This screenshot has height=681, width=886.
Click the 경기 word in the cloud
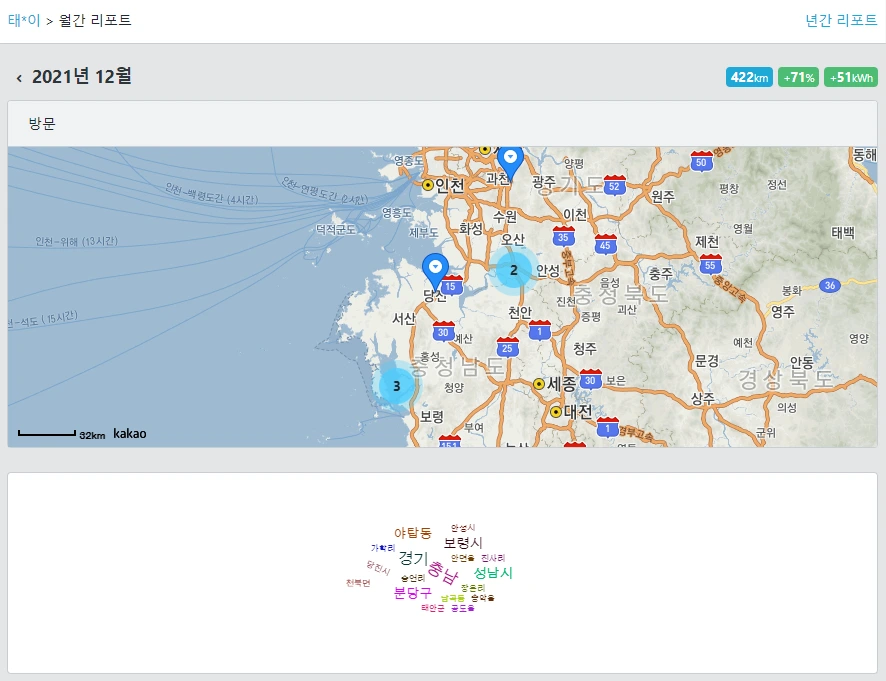coord(414,558)
